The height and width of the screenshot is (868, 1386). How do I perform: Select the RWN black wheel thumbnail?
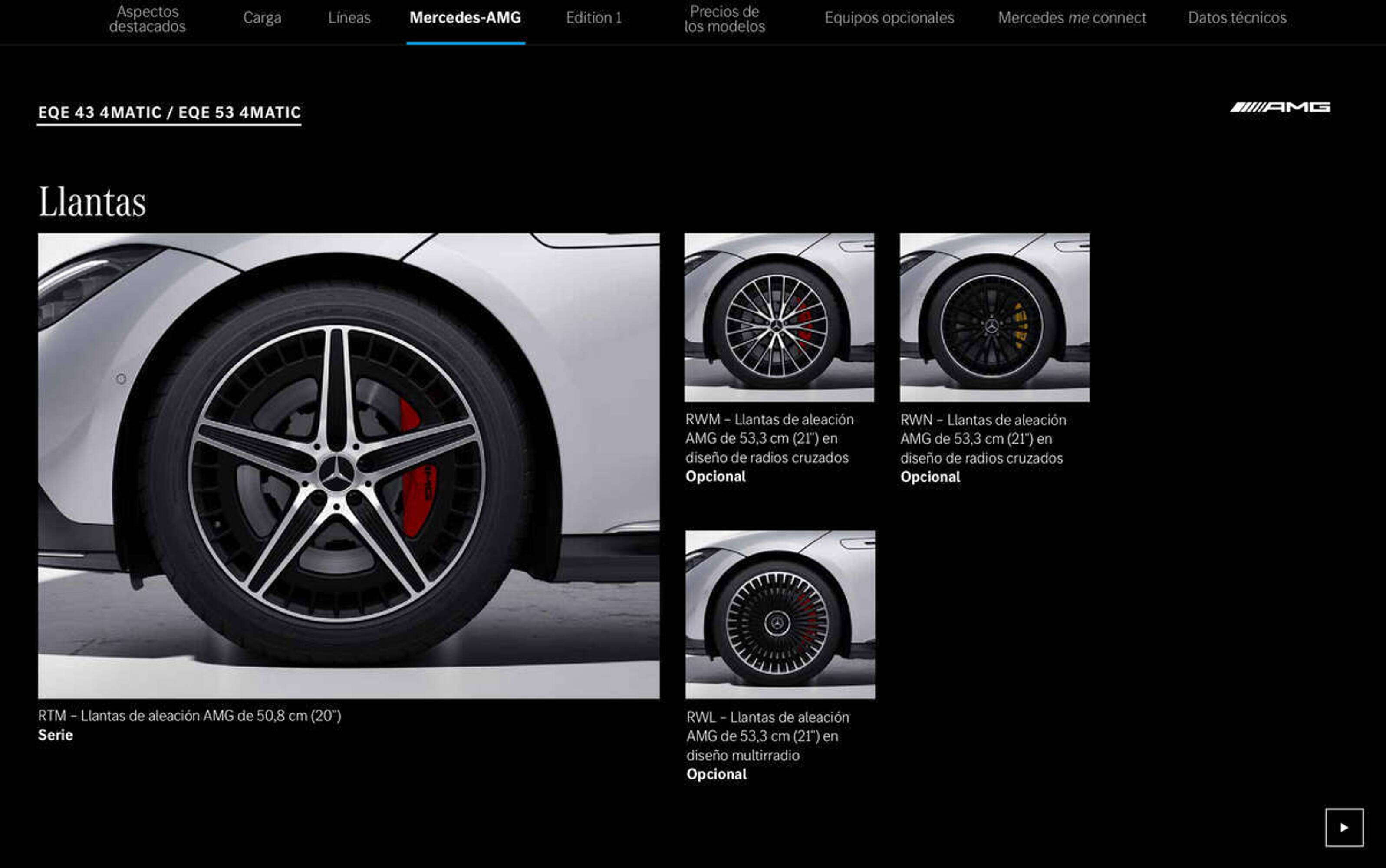click(x=994, y=317)
